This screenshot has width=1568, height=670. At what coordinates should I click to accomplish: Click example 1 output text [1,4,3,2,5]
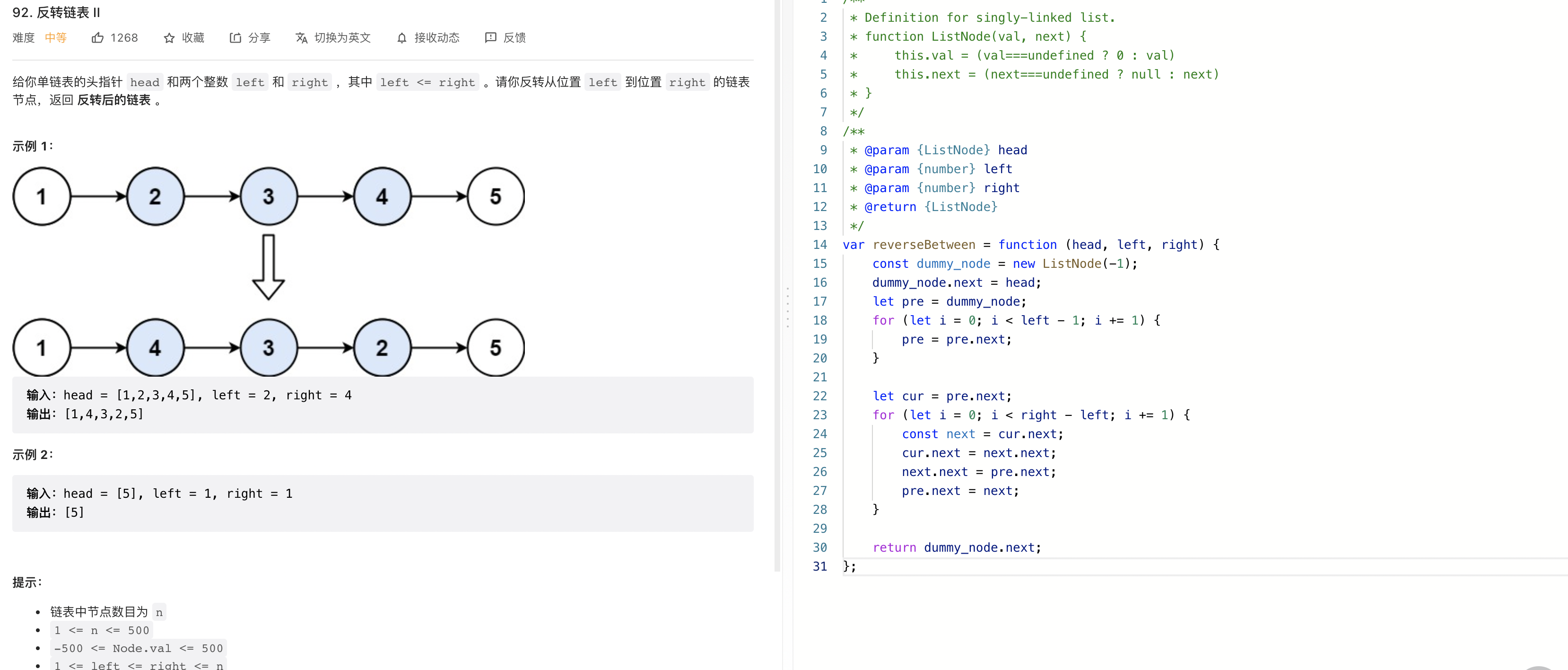click(104, 415)
